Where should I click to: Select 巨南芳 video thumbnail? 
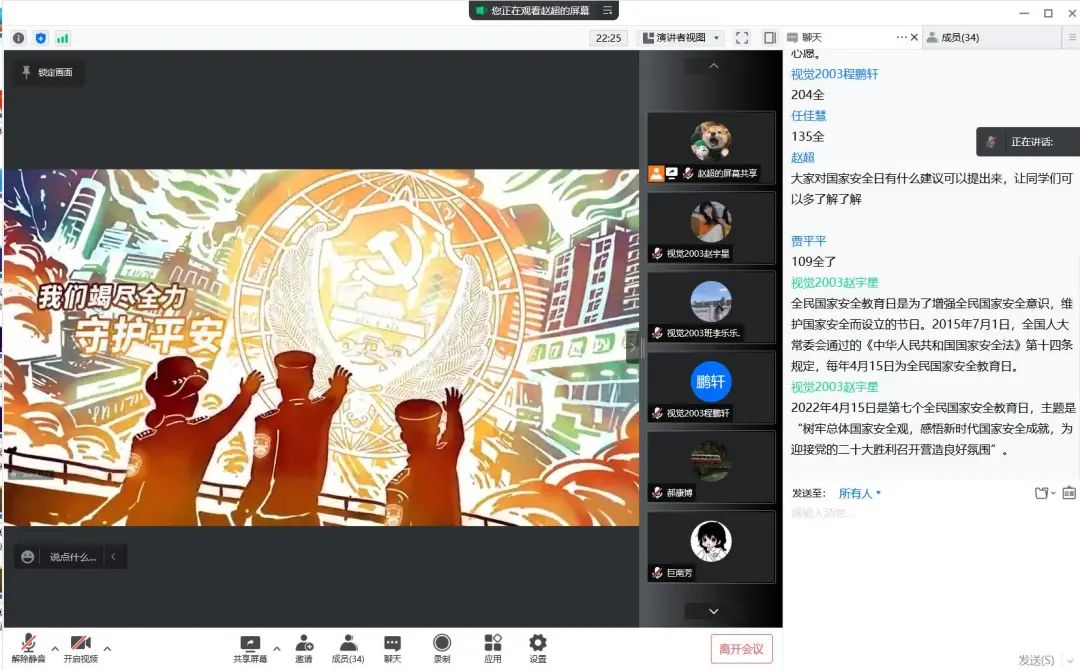click(x=712, y=547)
